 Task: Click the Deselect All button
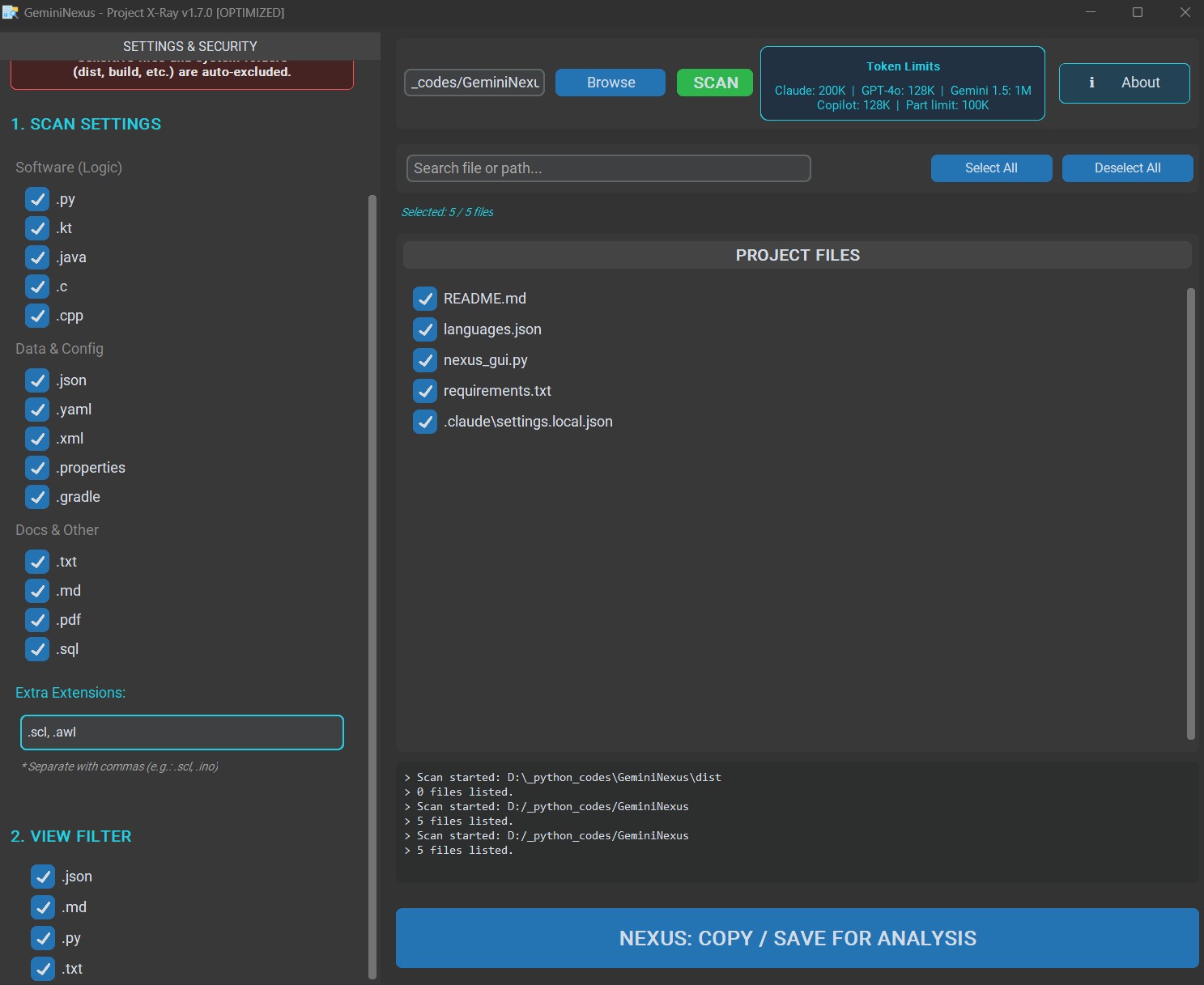coord(1127,168)
